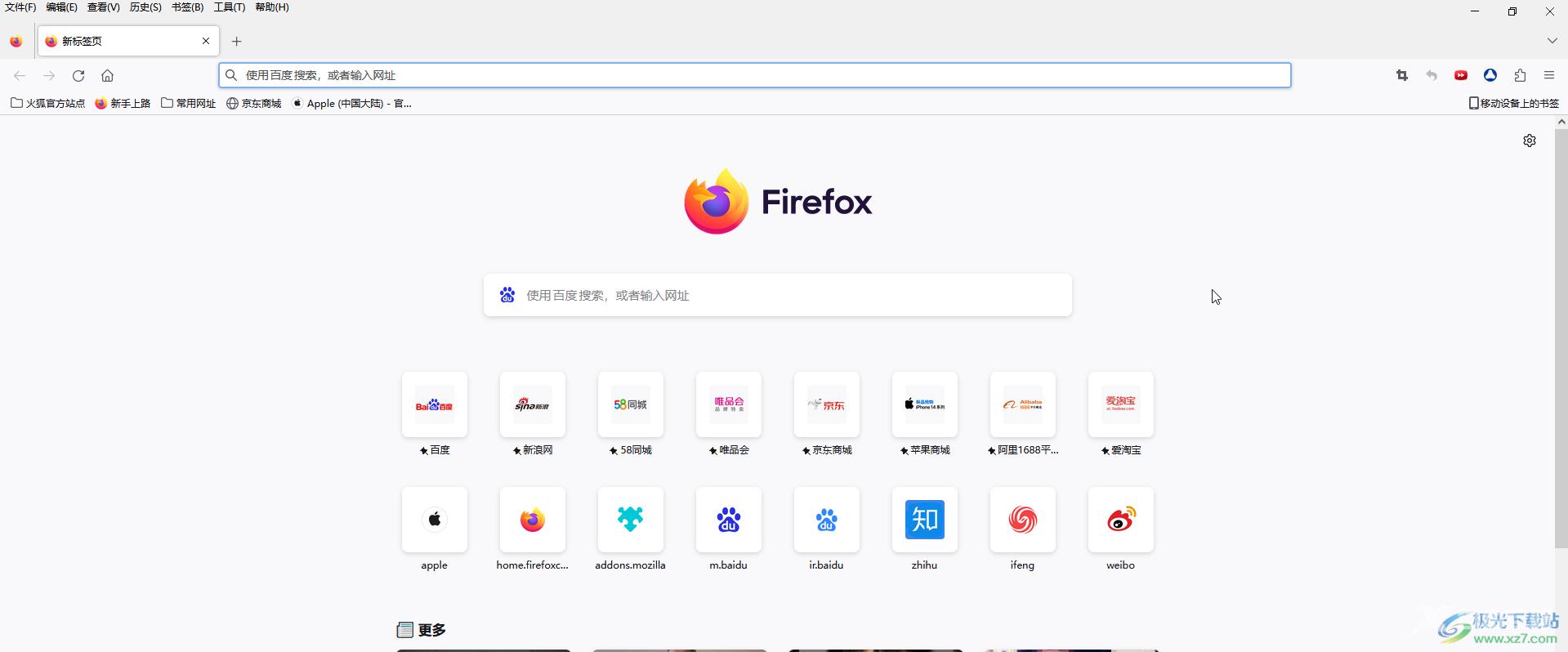Focus the center Baidu search box

[778, 295]
